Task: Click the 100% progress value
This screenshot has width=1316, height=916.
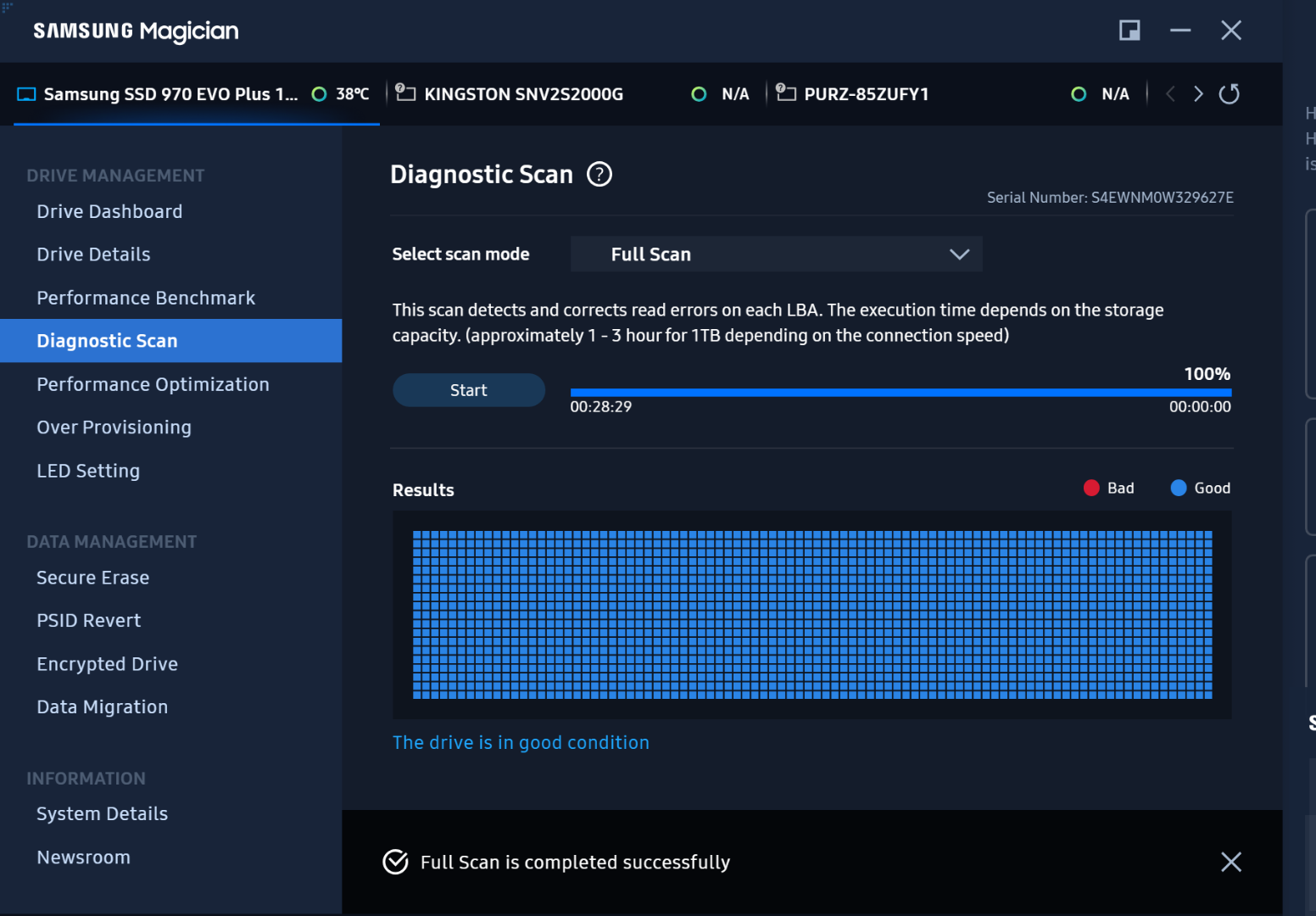Action: pyautogui.click(x=1207, y=374)
